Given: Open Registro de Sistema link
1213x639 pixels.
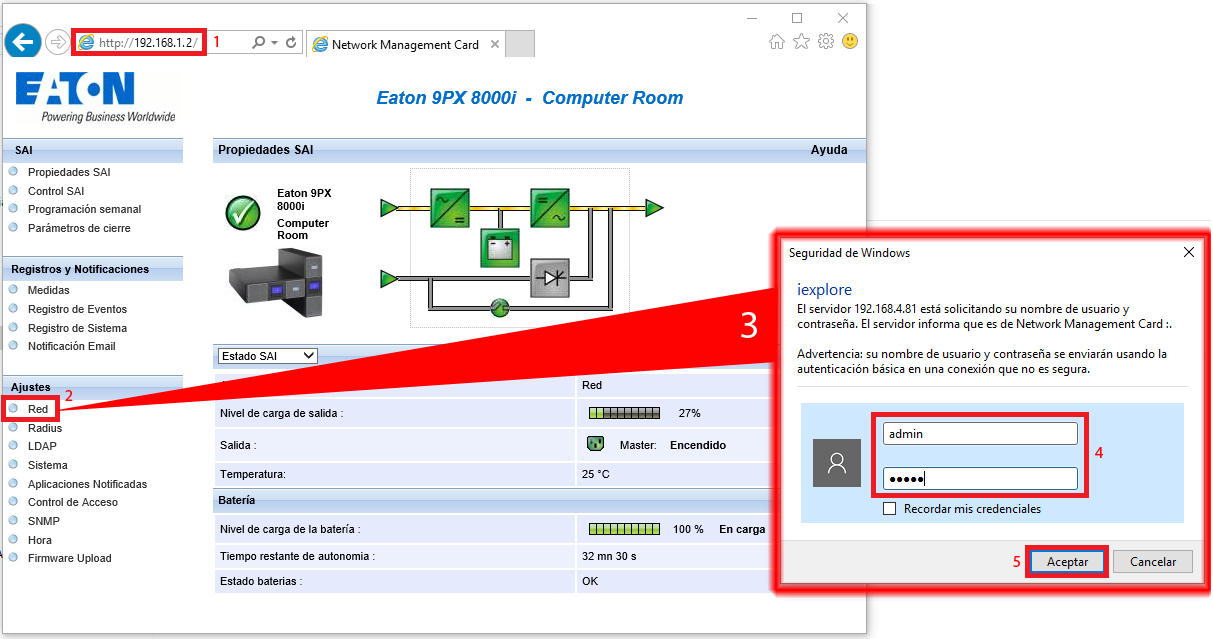Looking at the screenshot, I should 77,328.
